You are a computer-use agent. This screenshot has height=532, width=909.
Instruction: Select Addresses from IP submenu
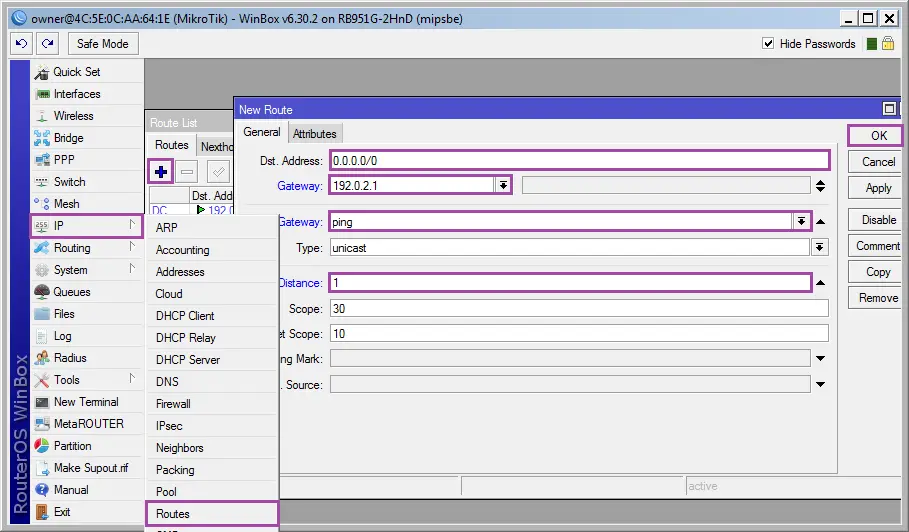click(212, 272)
